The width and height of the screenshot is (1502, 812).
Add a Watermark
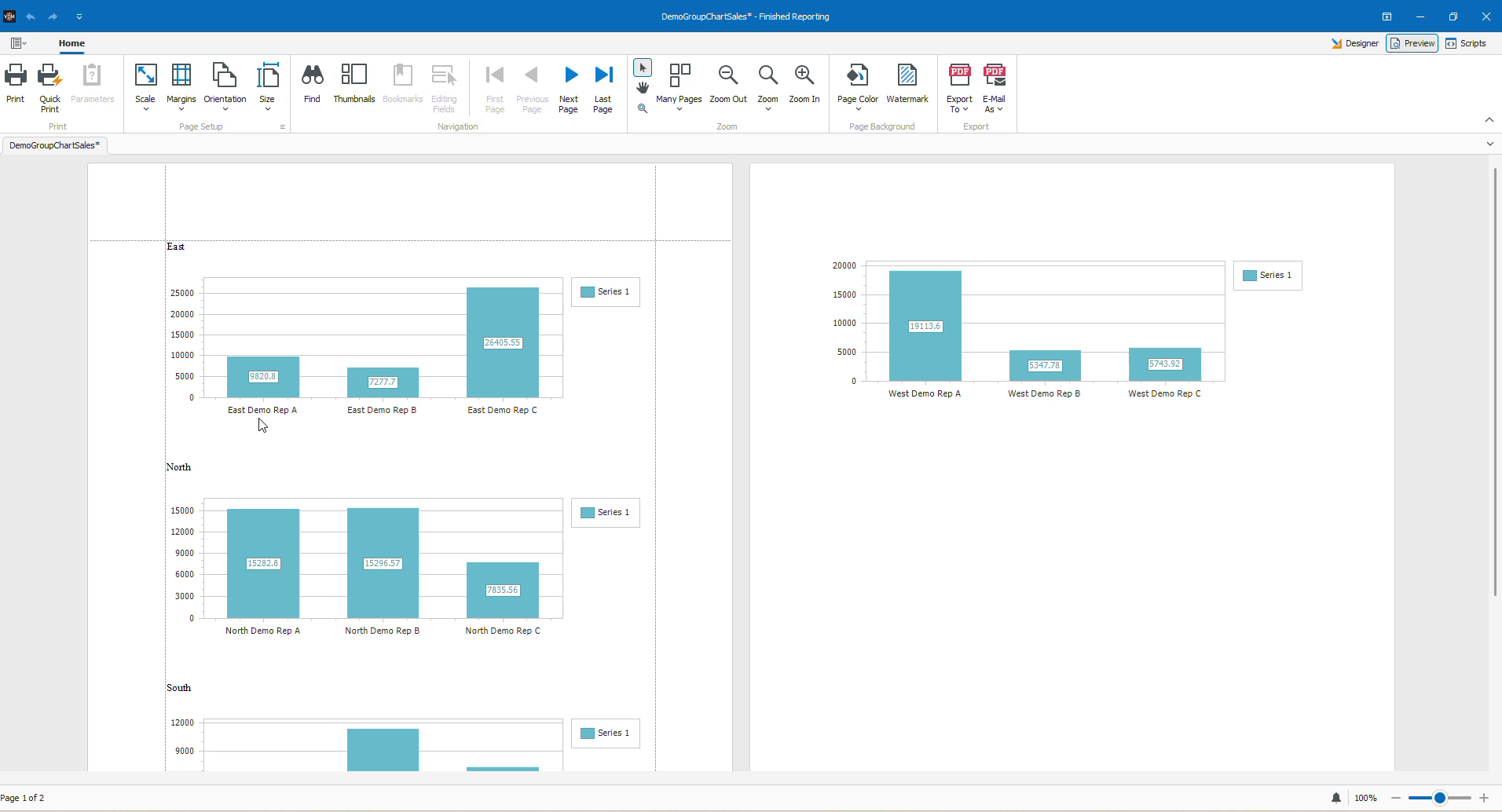(x=907, y=84)
